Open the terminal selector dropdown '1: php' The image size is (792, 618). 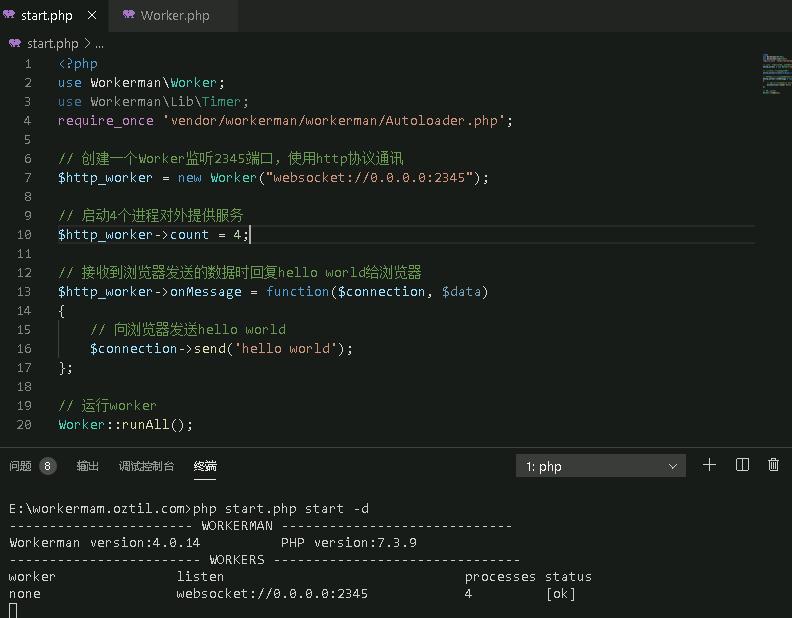tap(601, 466)
